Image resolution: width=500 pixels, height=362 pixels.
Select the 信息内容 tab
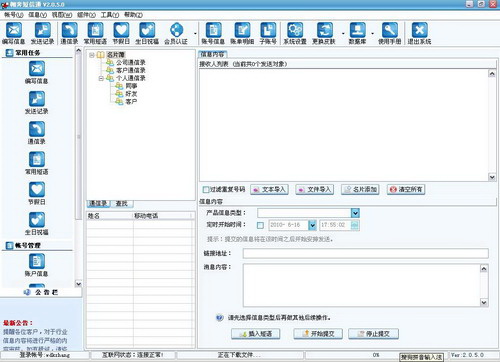point(212,54)
